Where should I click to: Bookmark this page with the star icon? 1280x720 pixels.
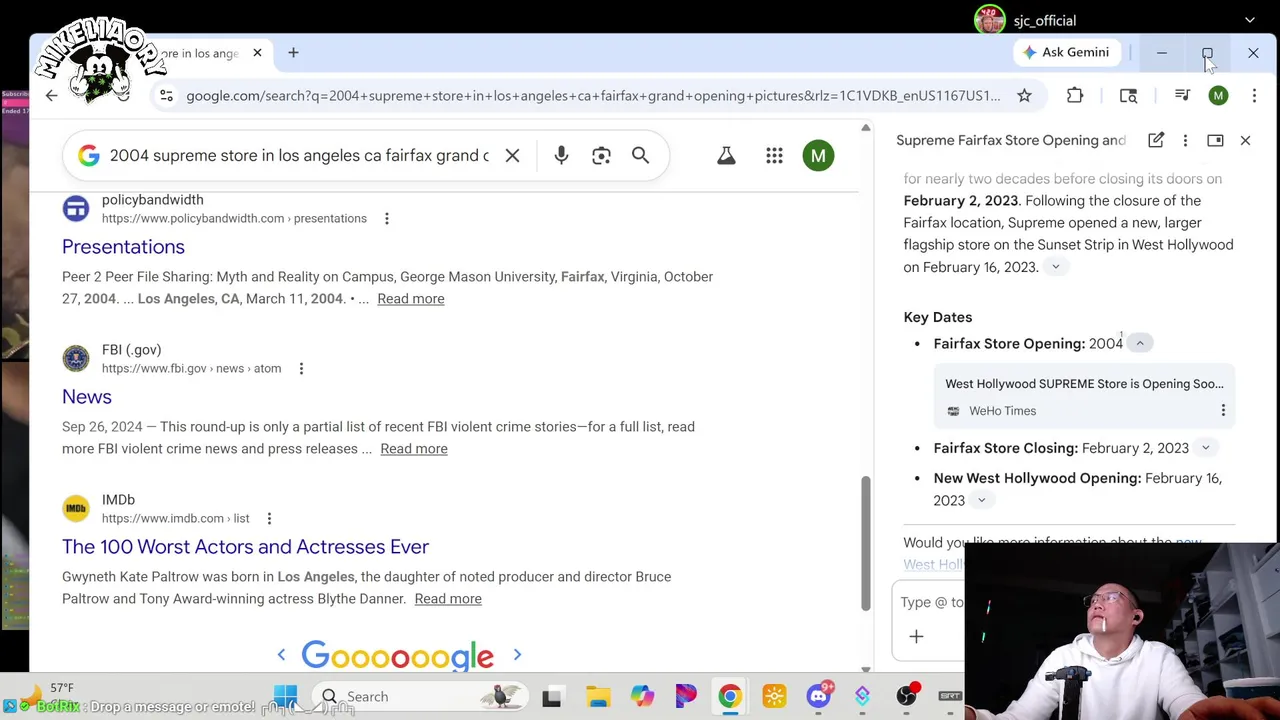pos(1024,96)
